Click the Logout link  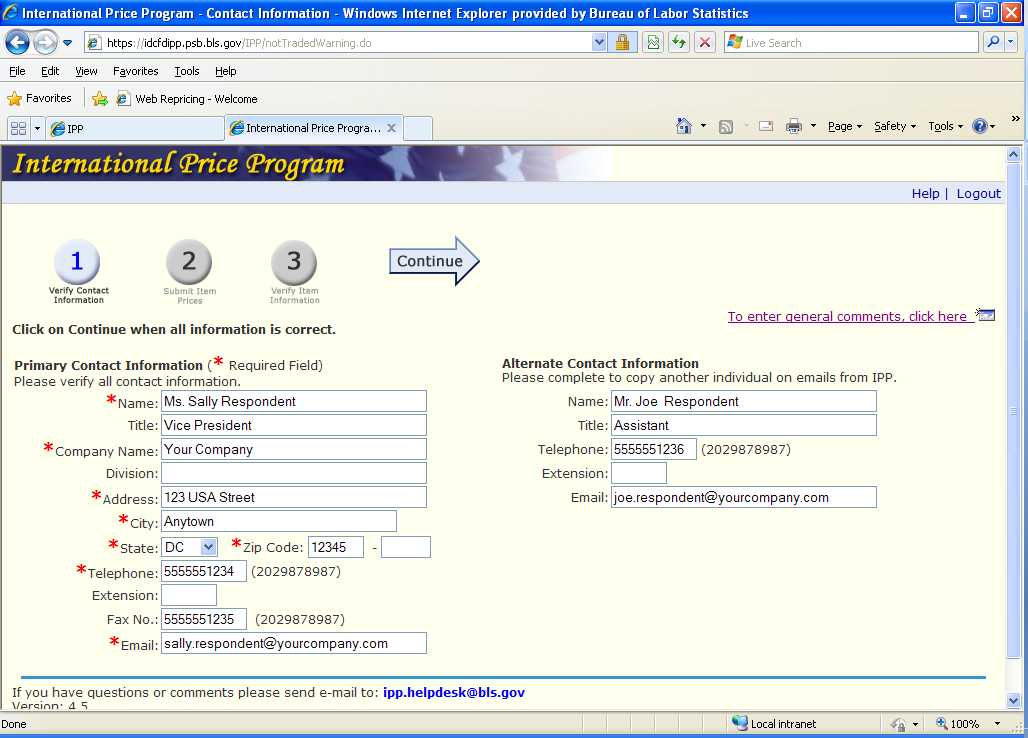[978, 193]
